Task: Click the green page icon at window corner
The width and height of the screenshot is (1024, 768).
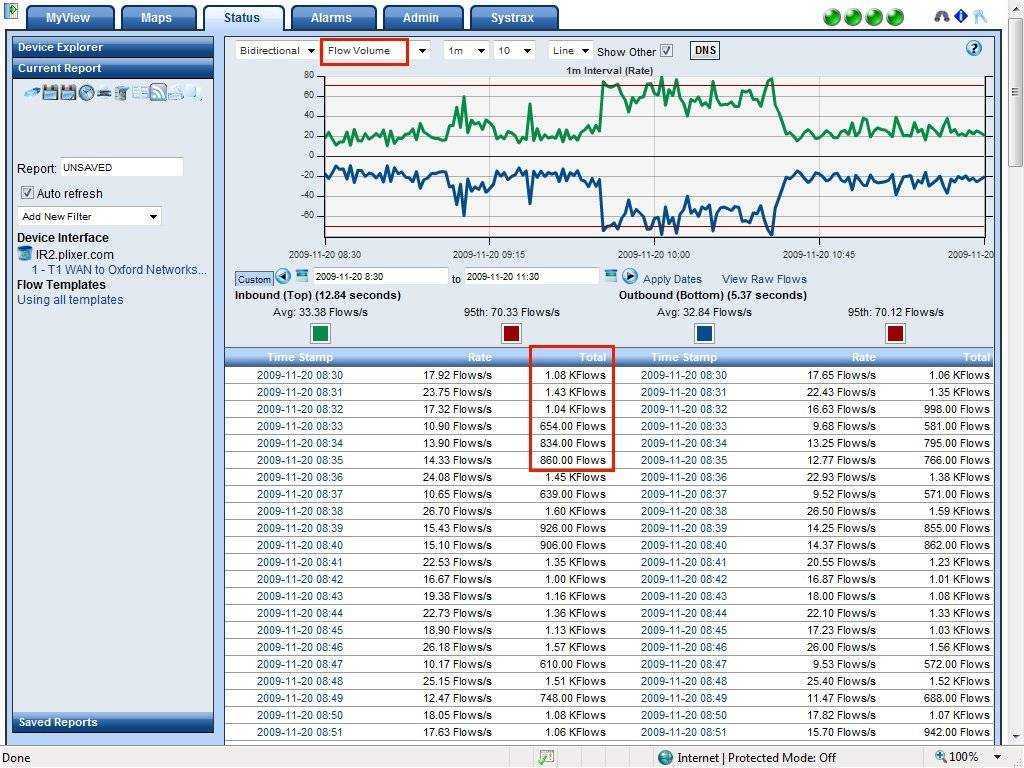Action: tap(10, 10)
